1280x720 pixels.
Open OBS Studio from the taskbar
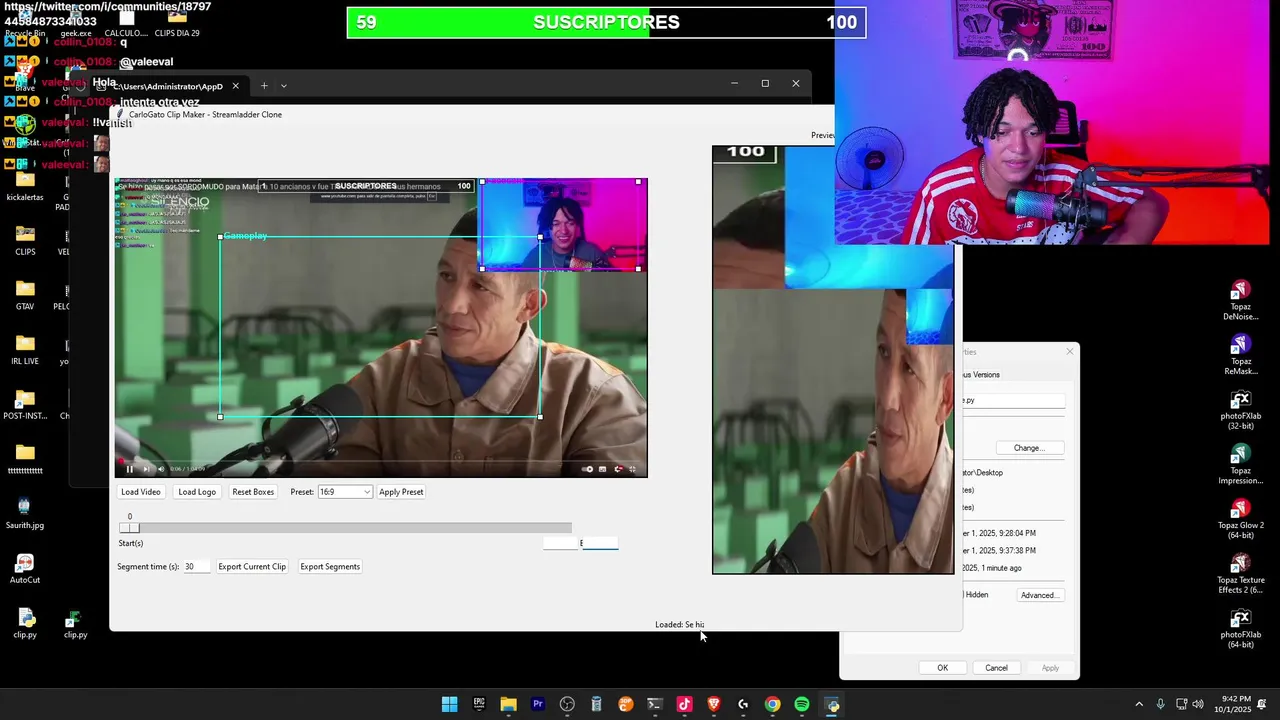(x=567, y=704)
